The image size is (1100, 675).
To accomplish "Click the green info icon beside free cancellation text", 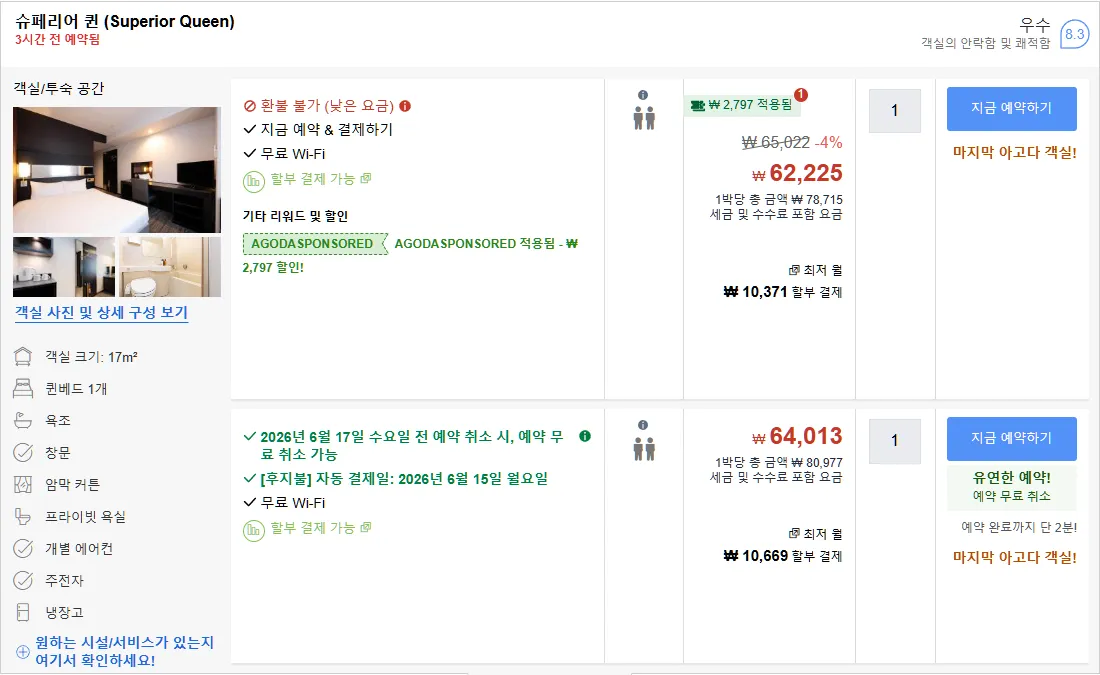I will (585, 436).
